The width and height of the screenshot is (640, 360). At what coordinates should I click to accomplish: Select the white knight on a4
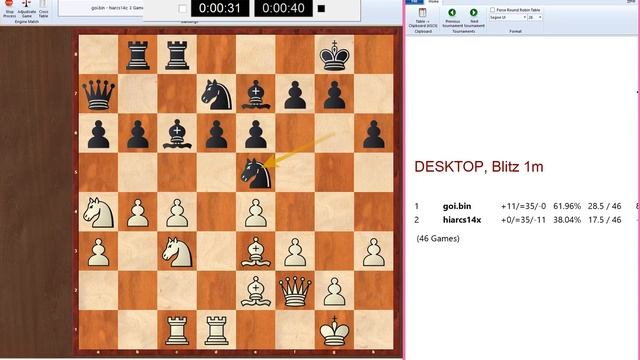click(98, 212)
